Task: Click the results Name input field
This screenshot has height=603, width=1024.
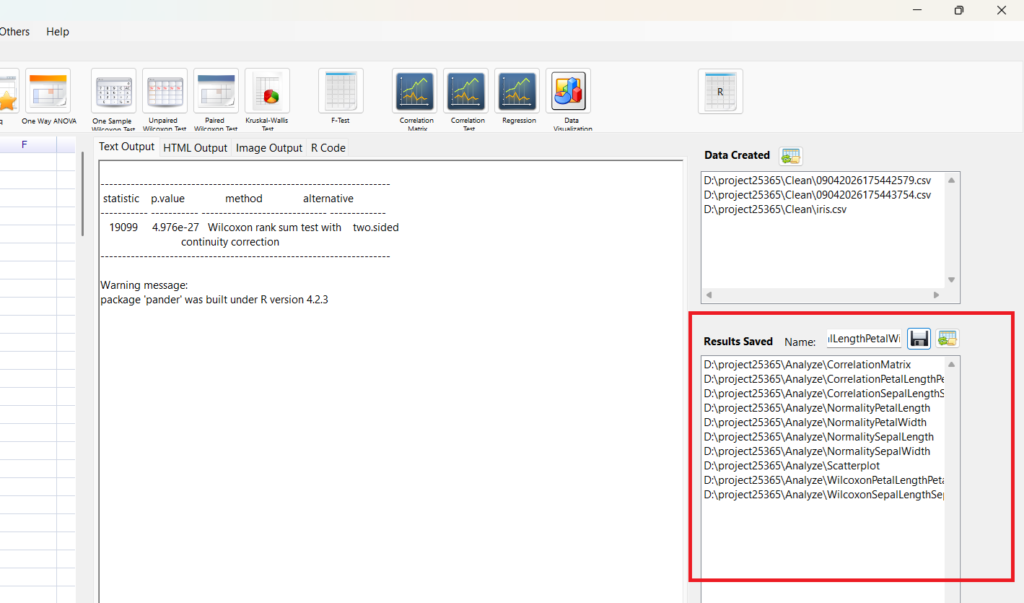Action: [863, 340]
